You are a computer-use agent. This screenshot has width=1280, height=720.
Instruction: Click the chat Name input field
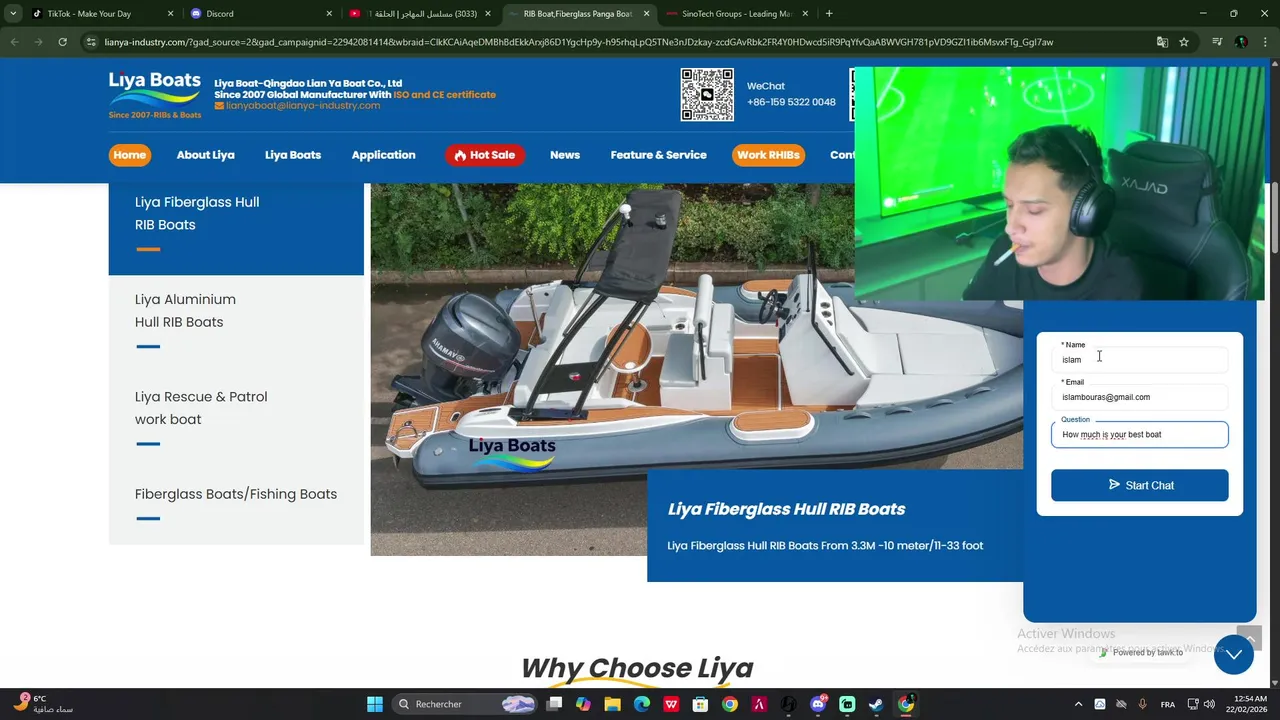coord(1139,360)
